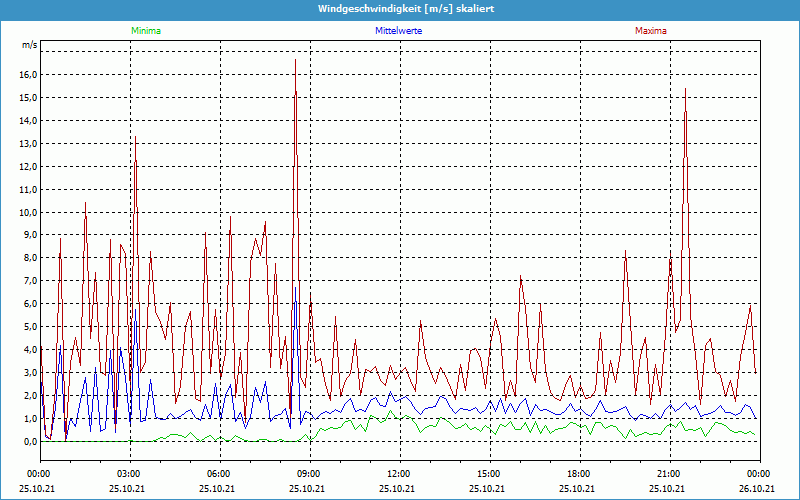Screen dimensions: 800x500
Task: Pick the 12:00 time axis marker
Action: coord(399,474)
